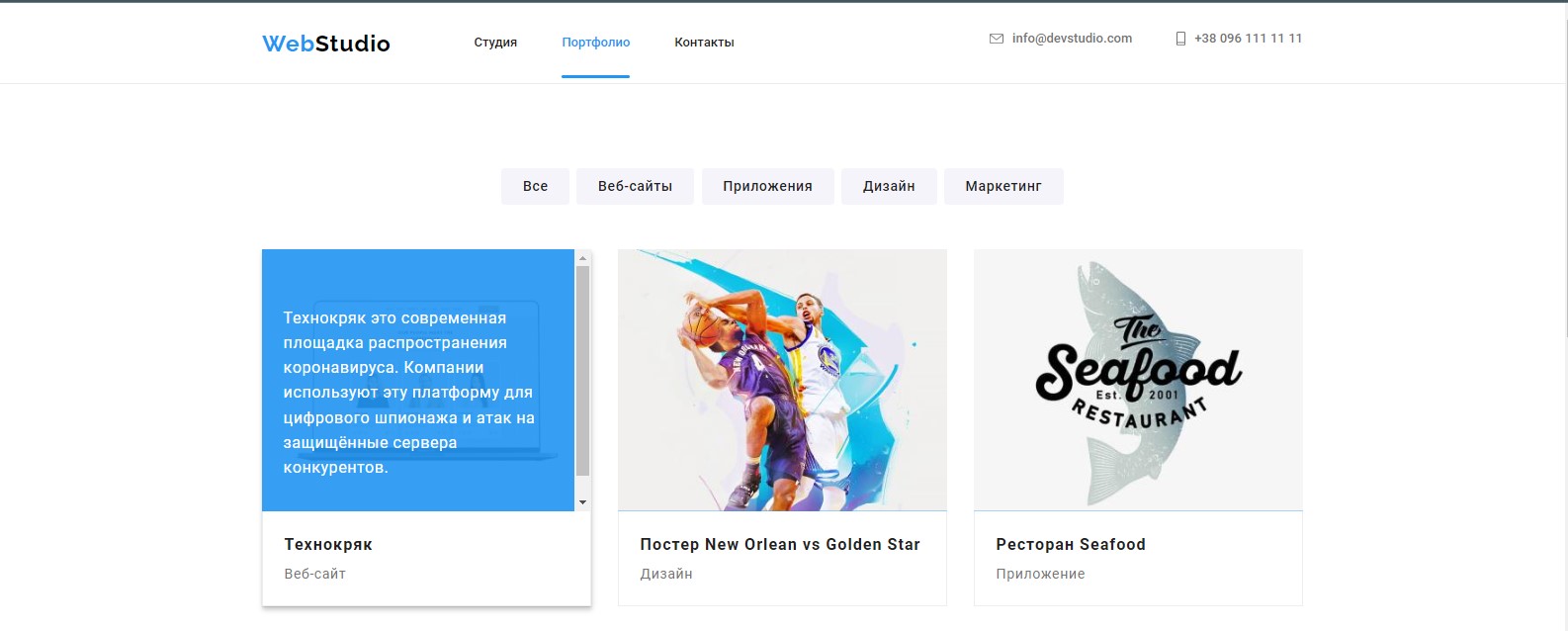This screenshot has width=1568, height=631.
Task: Go to Контакты page
Action: point(704,43)
